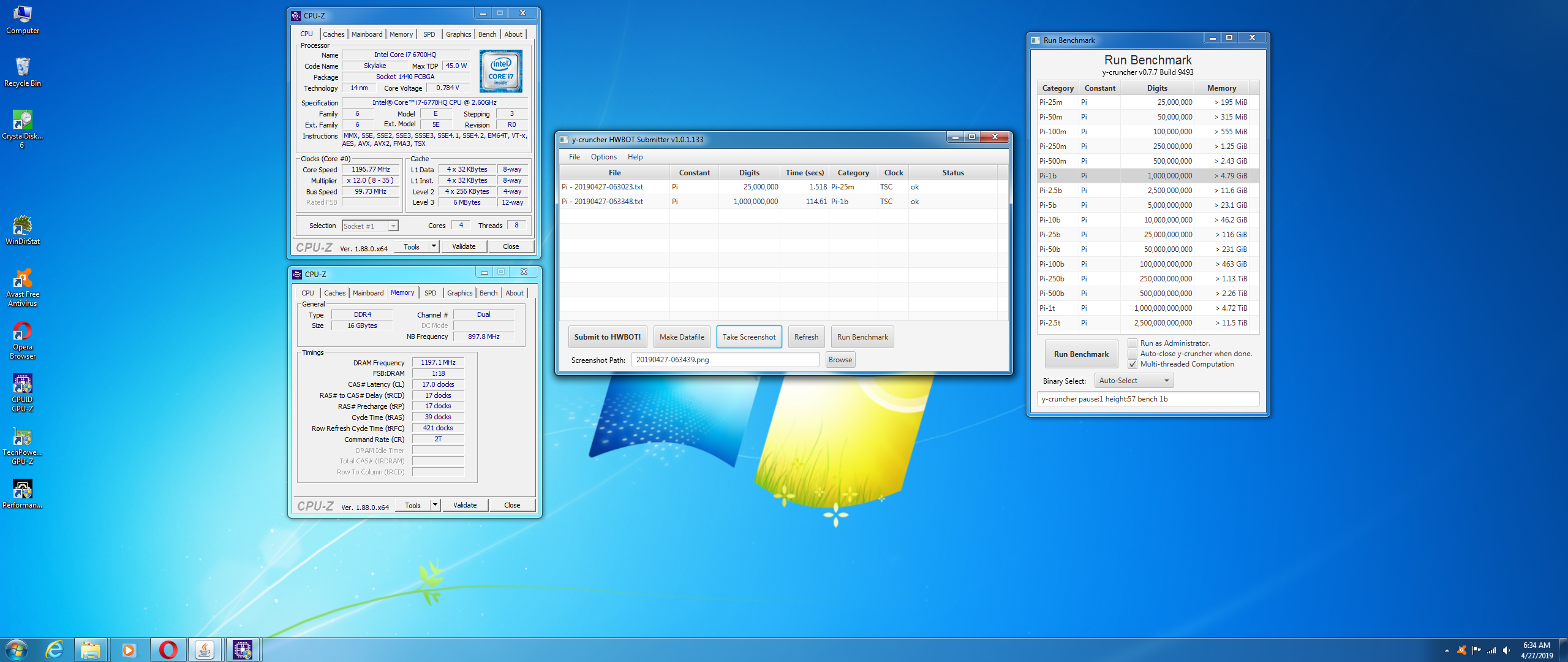This screenshot has width=1568, height=662.
Task: Click the Submit to HWBOT! button
Action: pos(608,337)
